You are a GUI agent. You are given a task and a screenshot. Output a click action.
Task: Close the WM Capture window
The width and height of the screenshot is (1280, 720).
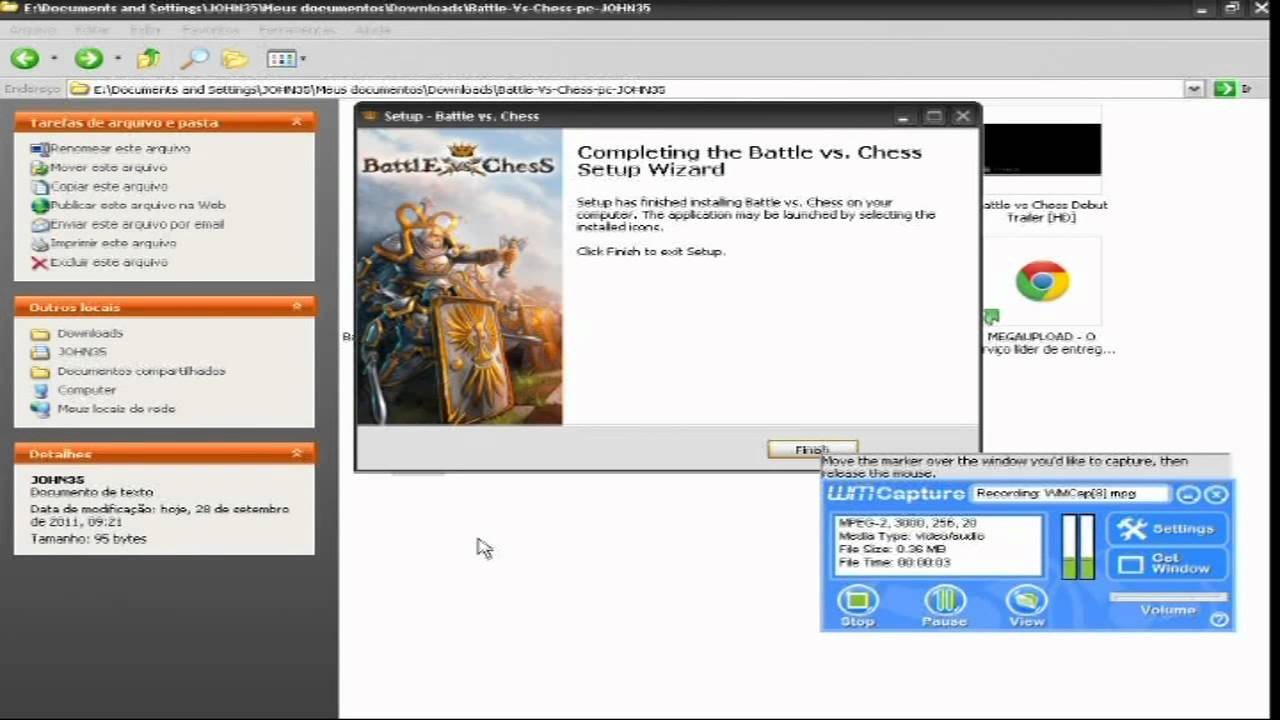1216,494
